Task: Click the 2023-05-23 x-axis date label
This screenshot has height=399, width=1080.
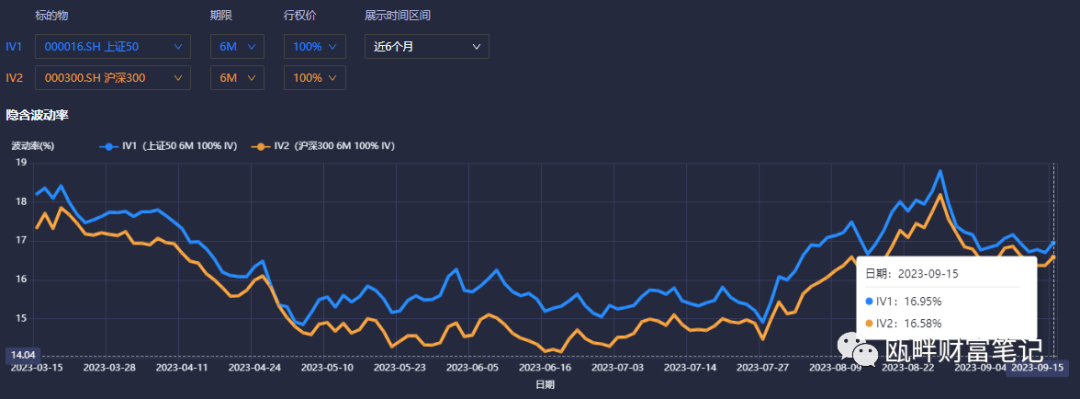Action: click(x=400, y=367)
